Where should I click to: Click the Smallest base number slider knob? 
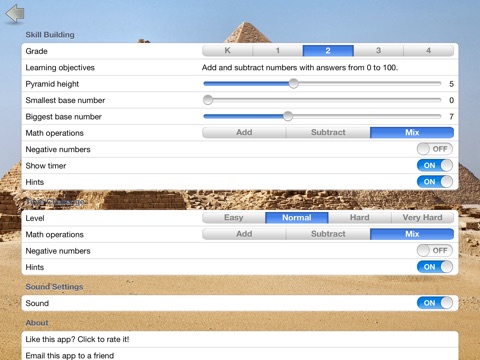point(208,100)
